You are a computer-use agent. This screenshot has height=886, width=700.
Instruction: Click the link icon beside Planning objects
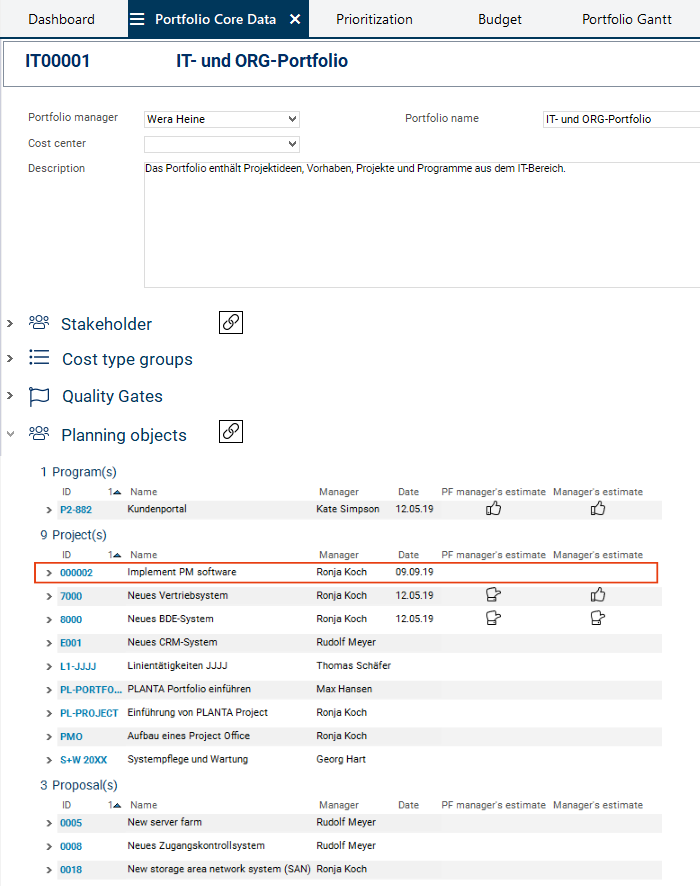[x=231, y=432]
